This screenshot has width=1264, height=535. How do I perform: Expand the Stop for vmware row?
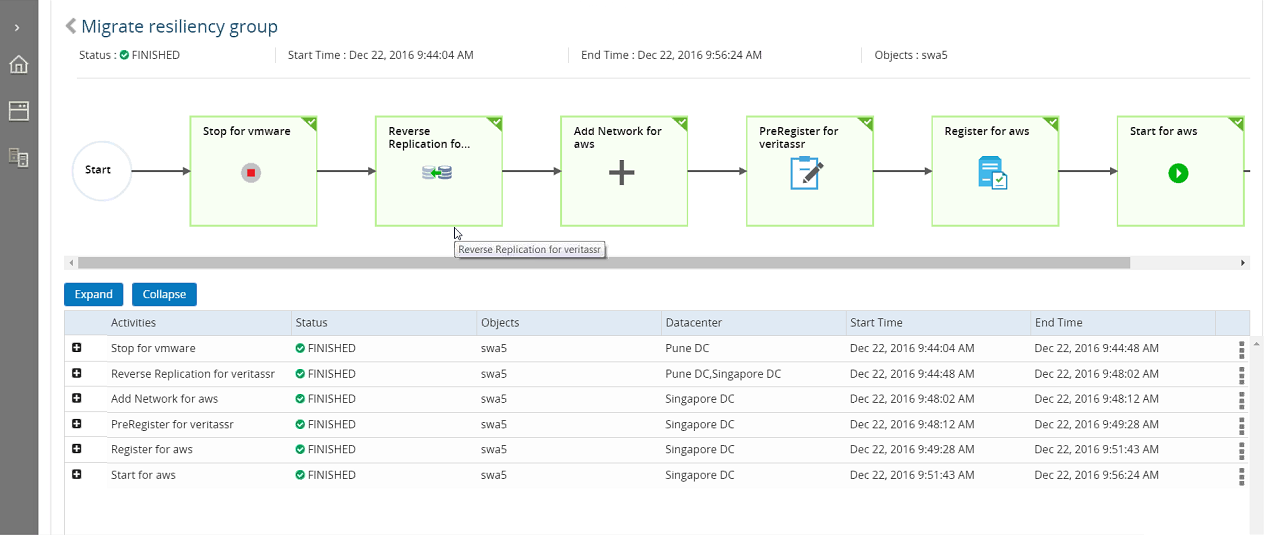coord(77,348)
